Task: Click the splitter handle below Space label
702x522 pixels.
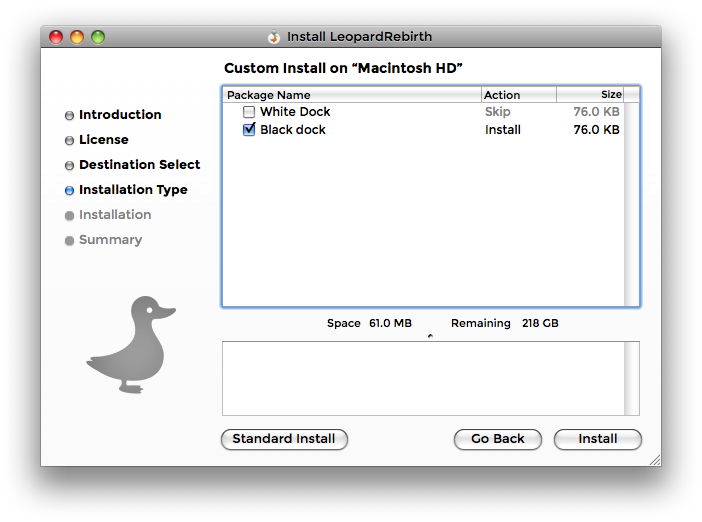Action: 430,336
